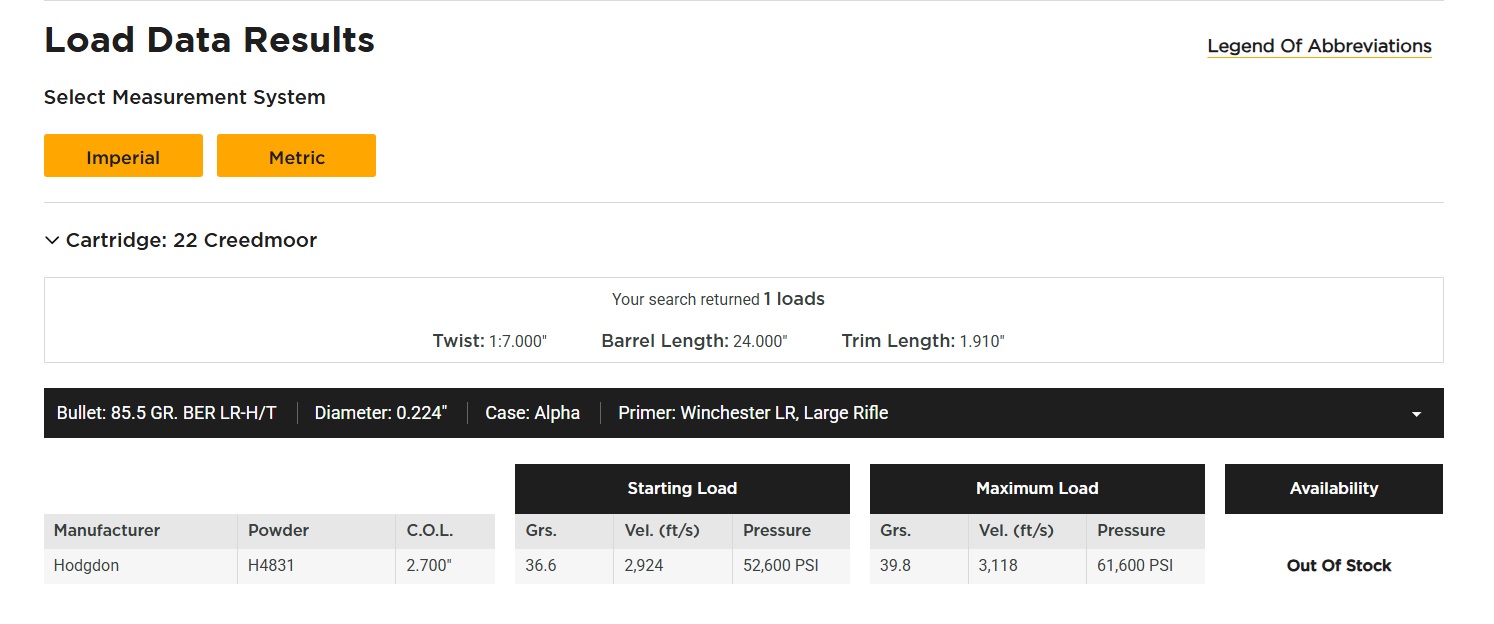Click the 61,600 PSI pressure cell

tap(1135, 566)
